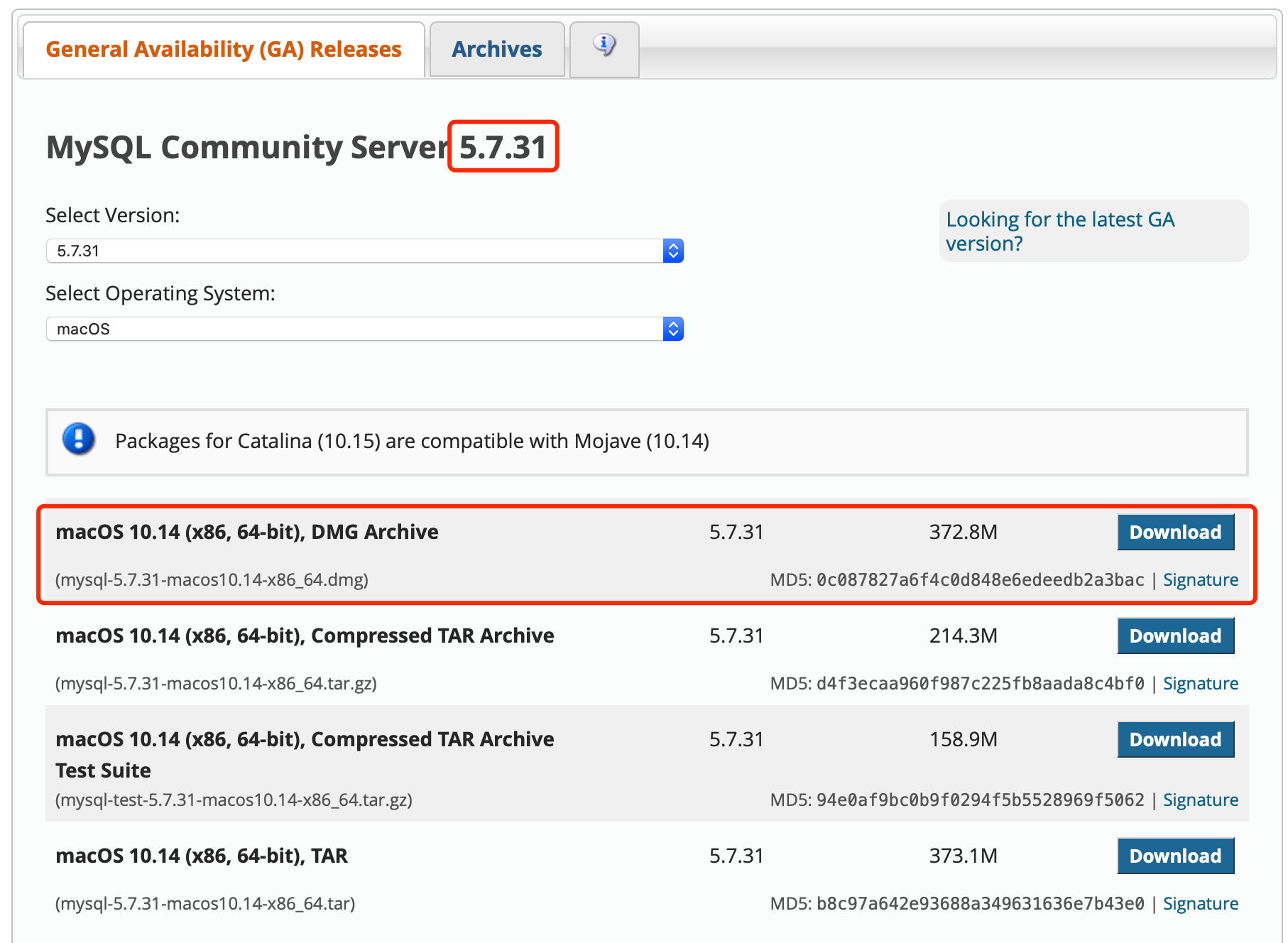Select filename mysql-test-5.7.31-macos10.14-x86_64.tar.gz
This screenshot has height=943, width=1288.
pyautogui.click(x=234, y=800)
